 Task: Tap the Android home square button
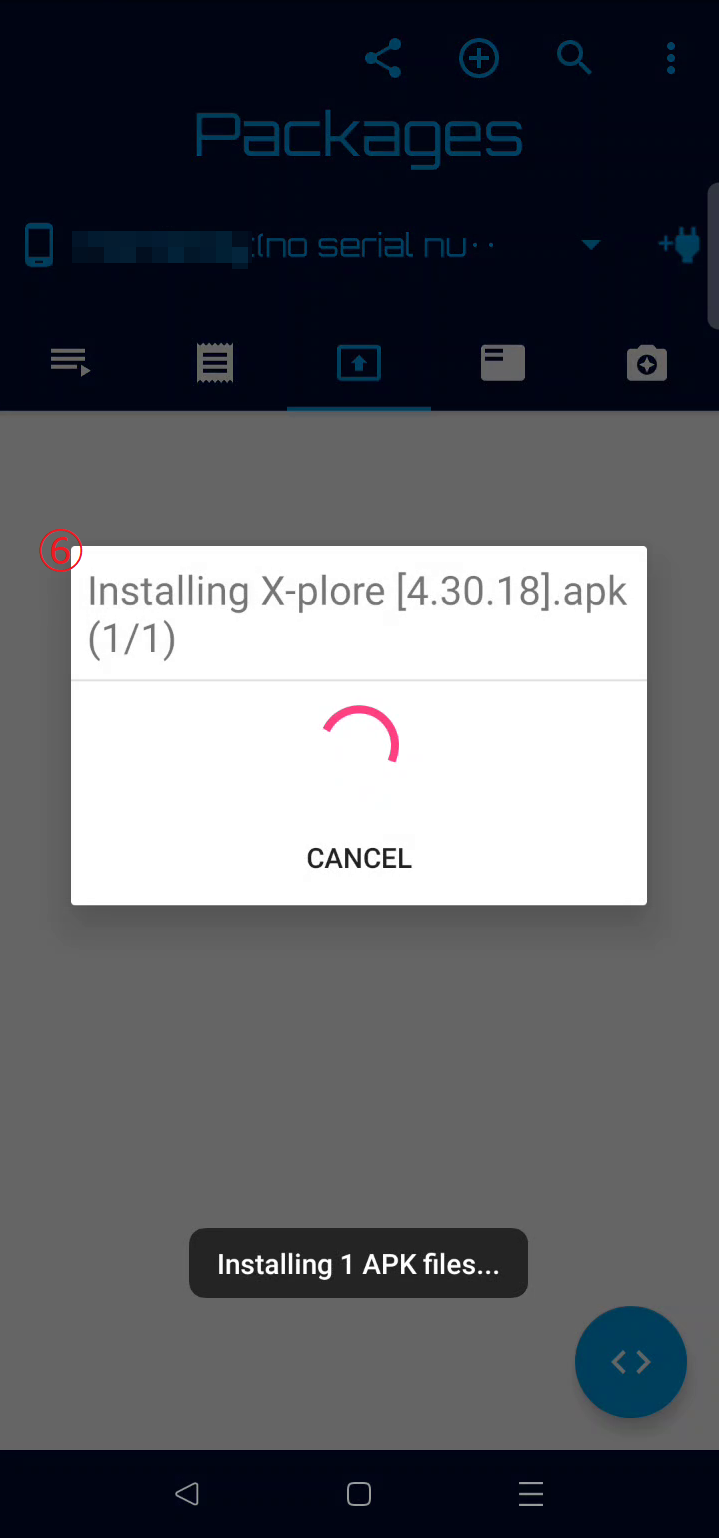click(x=359, y=1494)
